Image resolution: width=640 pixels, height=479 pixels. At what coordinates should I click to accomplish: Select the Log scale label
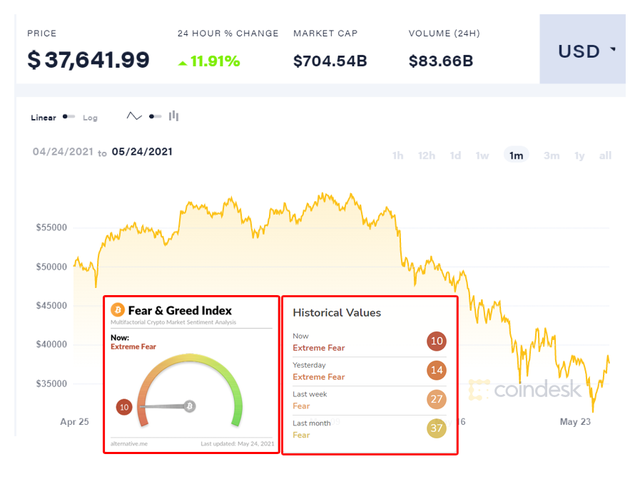coord(90,118)
